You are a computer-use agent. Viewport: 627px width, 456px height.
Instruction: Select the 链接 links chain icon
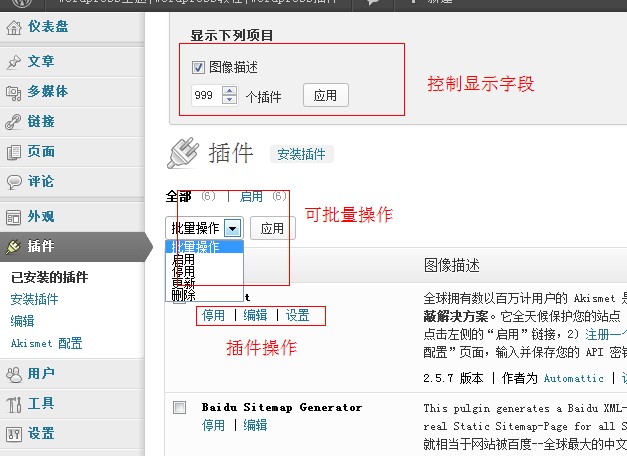coord(14,122)
